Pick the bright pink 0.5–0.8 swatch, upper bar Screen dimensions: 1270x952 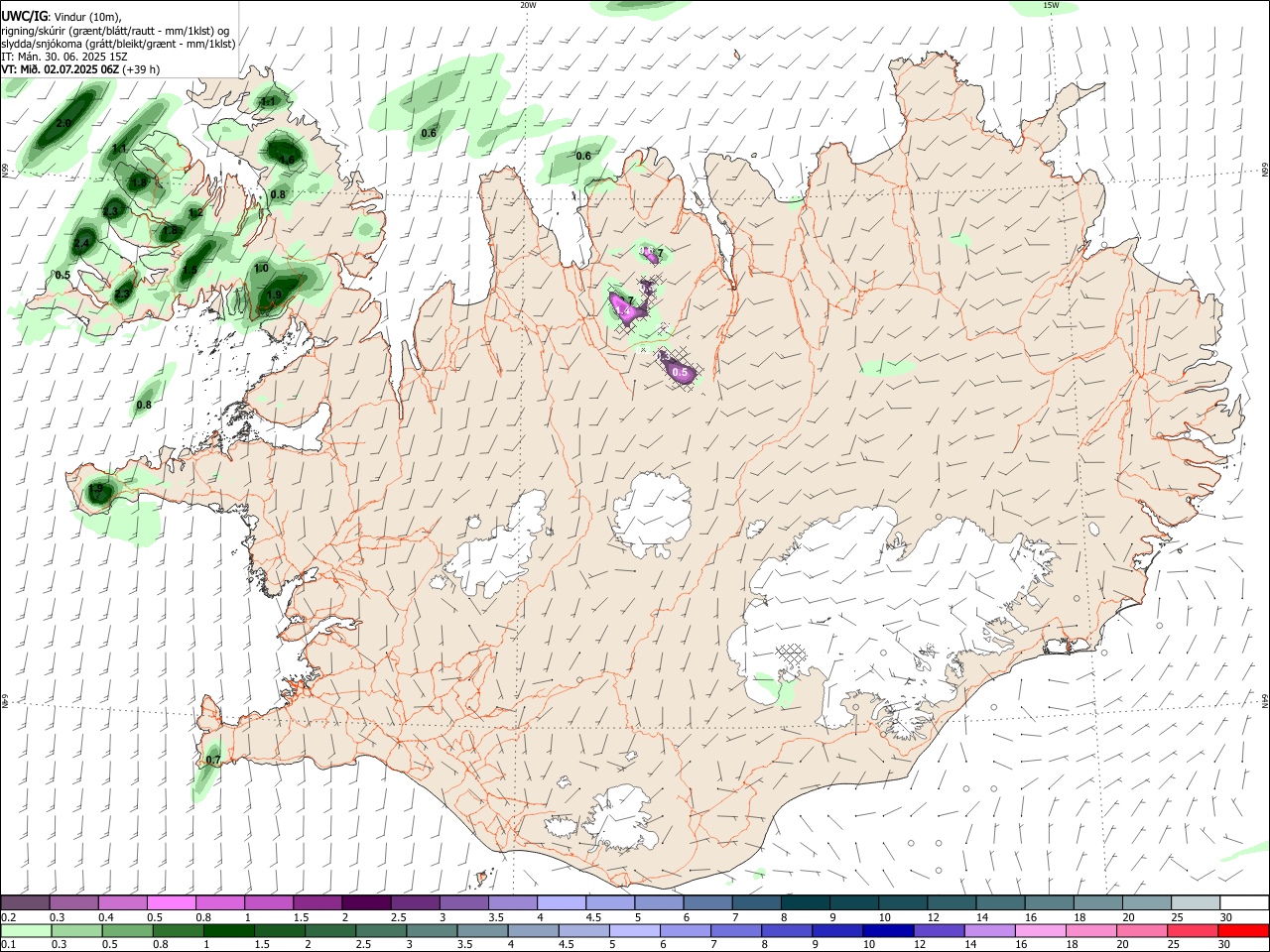171,903
